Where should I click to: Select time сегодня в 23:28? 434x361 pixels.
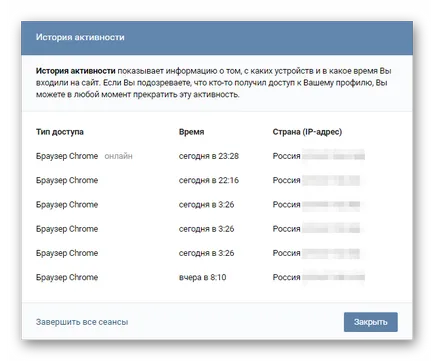[209, 156]
